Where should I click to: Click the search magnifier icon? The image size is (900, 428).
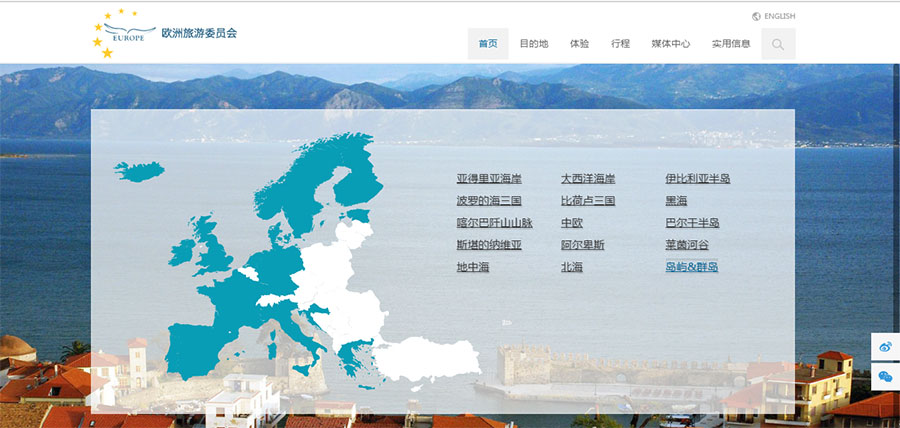(778, 44)
